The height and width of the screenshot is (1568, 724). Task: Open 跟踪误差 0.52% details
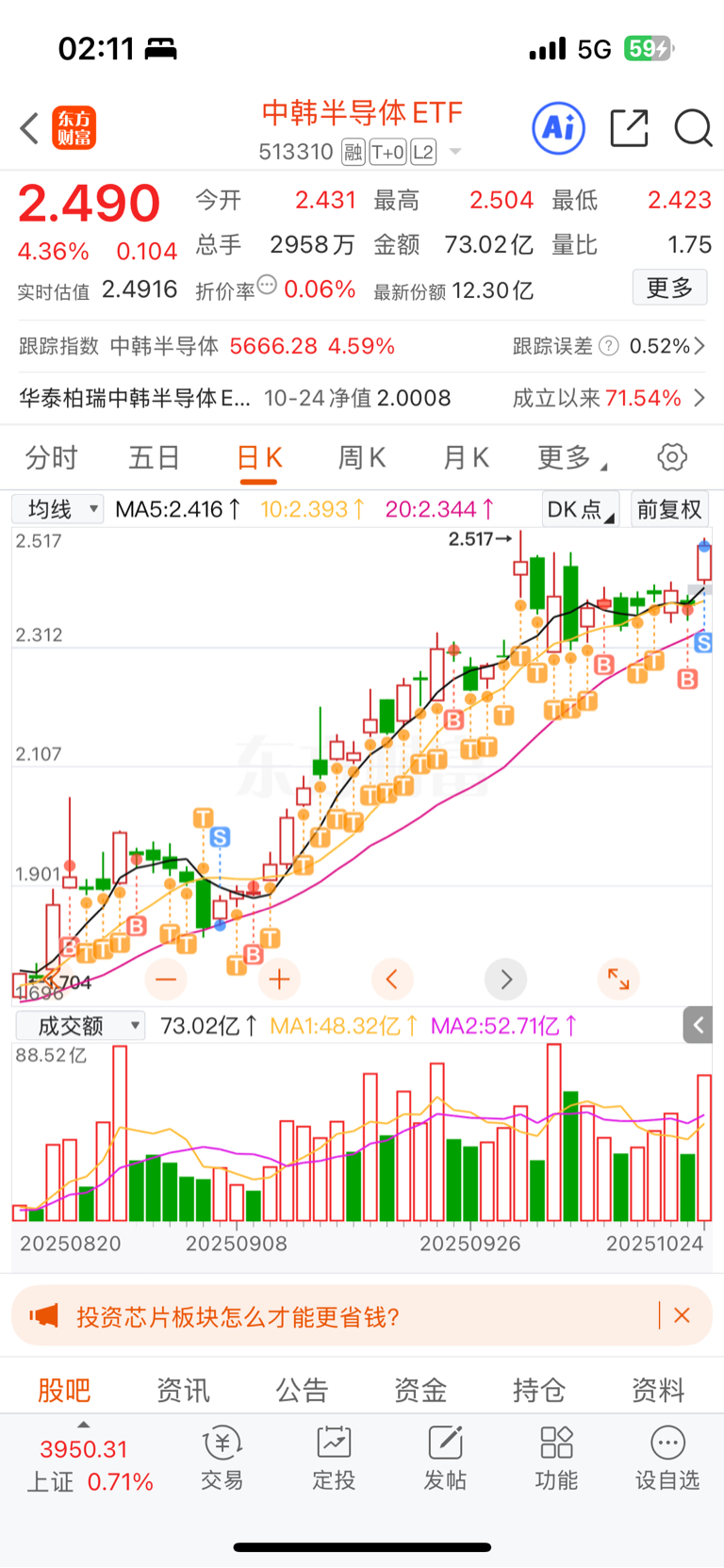click(x=609, y=346)
